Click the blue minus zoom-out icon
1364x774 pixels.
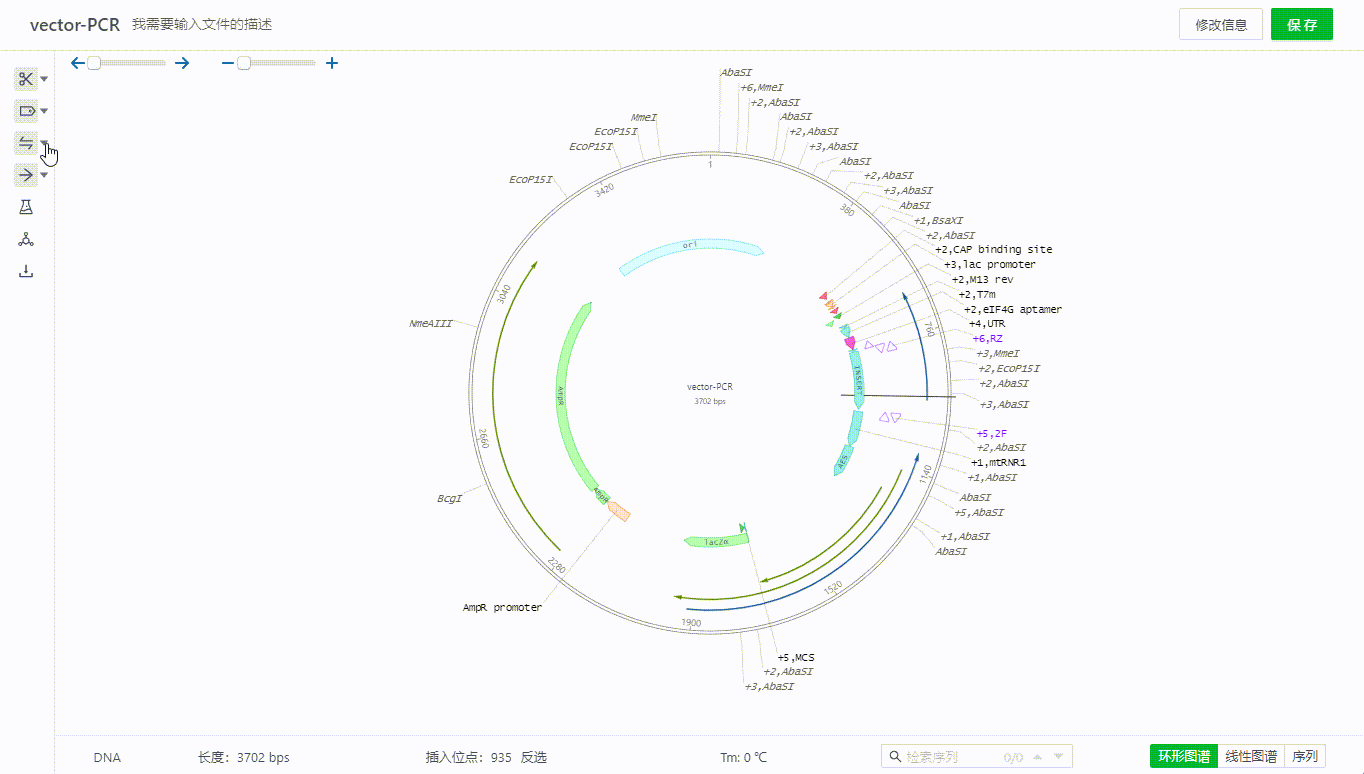point(228,63)
